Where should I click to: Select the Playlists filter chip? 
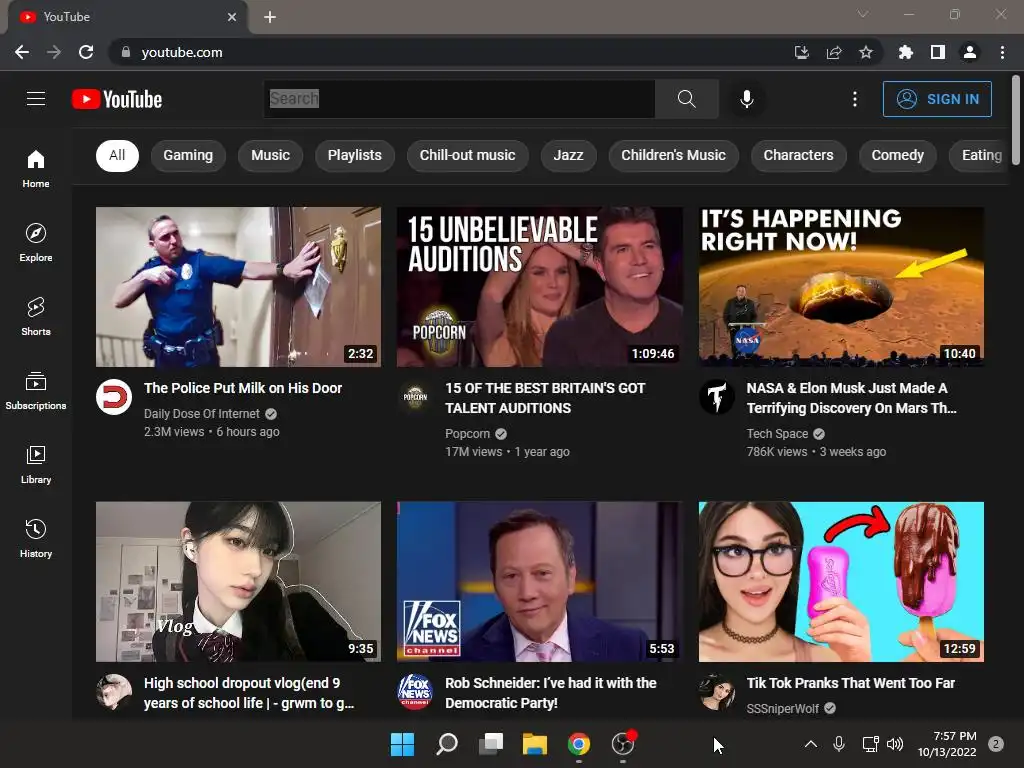pos(355,155)
